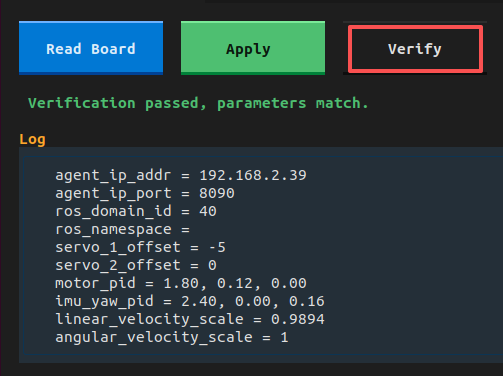Viewport: 503px width, 376px height.
Task: Click the ros_domain_id = 40 line
Action: 136,211
